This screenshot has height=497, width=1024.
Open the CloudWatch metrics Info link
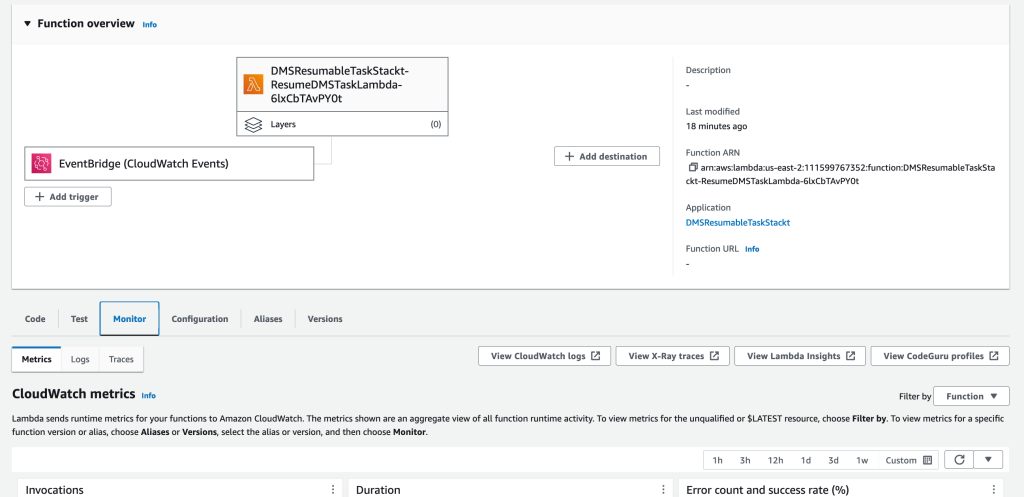pyautogui.click(x=149, y=395)
